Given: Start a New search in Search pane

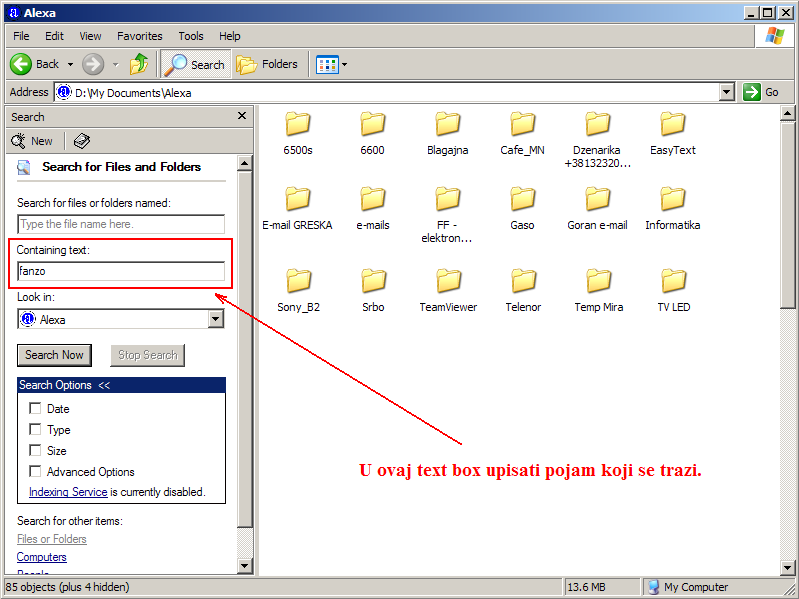Looking at the screenshot, I should pos(32,141).
